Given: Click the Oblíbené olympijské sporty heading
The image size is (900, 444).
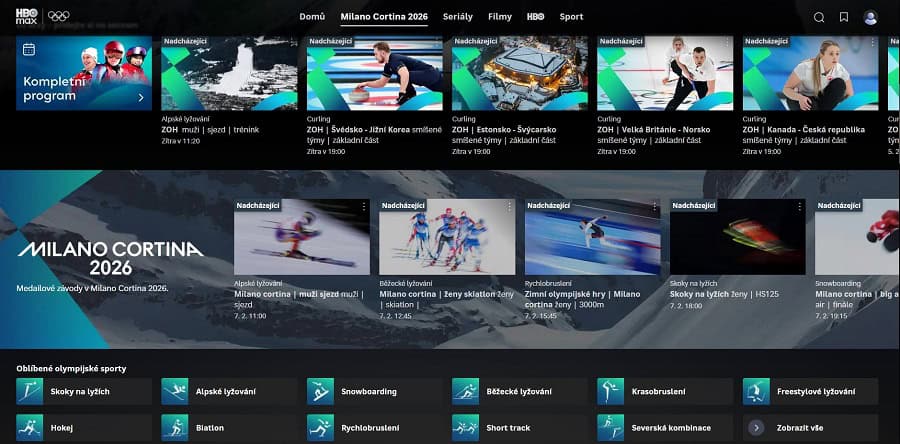Looking at the screenshot, I should (x=71, y=368).
